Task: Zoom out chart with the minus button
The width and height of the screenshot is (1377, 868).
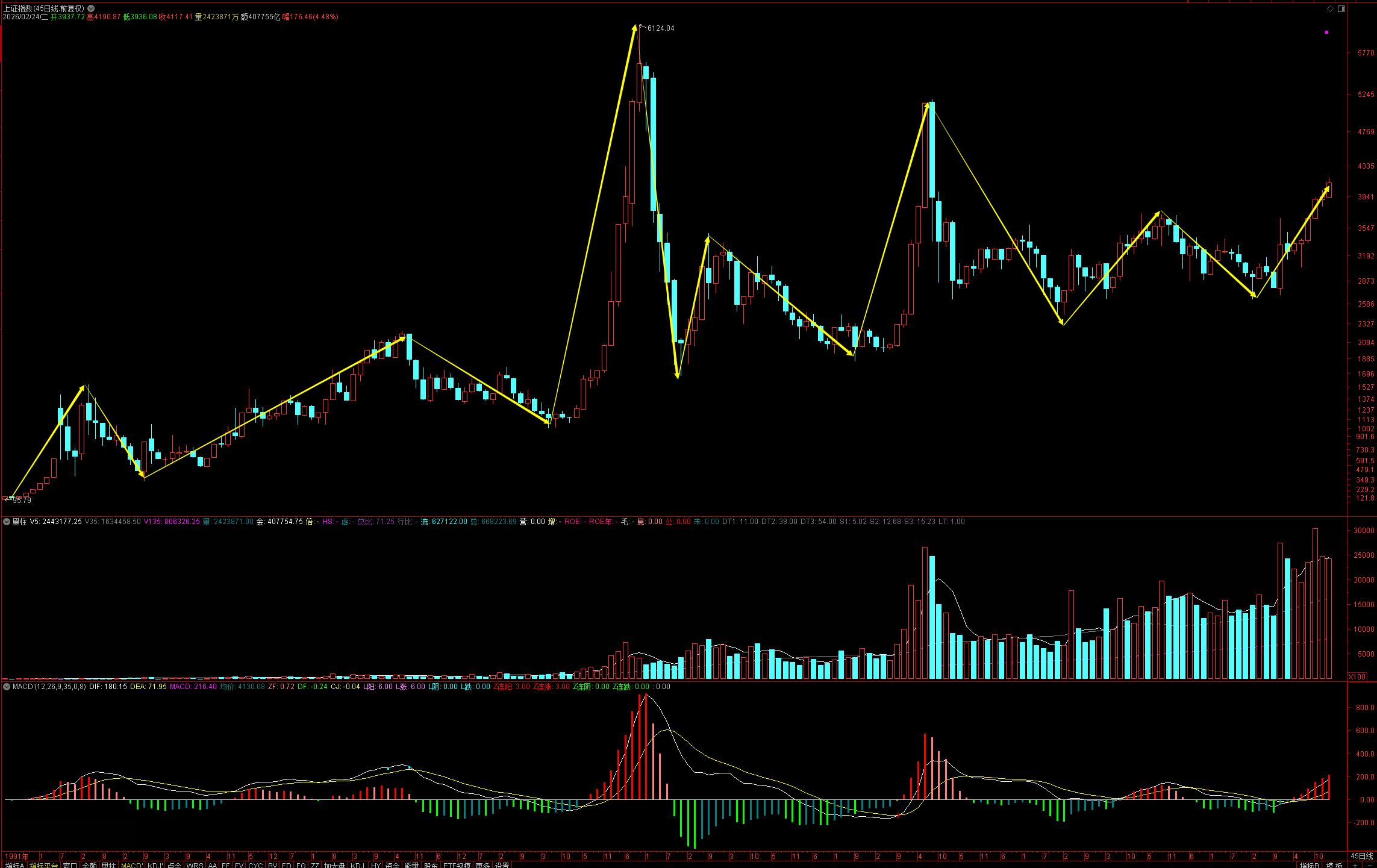Action: pyautogui.click(x=1369, y=865)
